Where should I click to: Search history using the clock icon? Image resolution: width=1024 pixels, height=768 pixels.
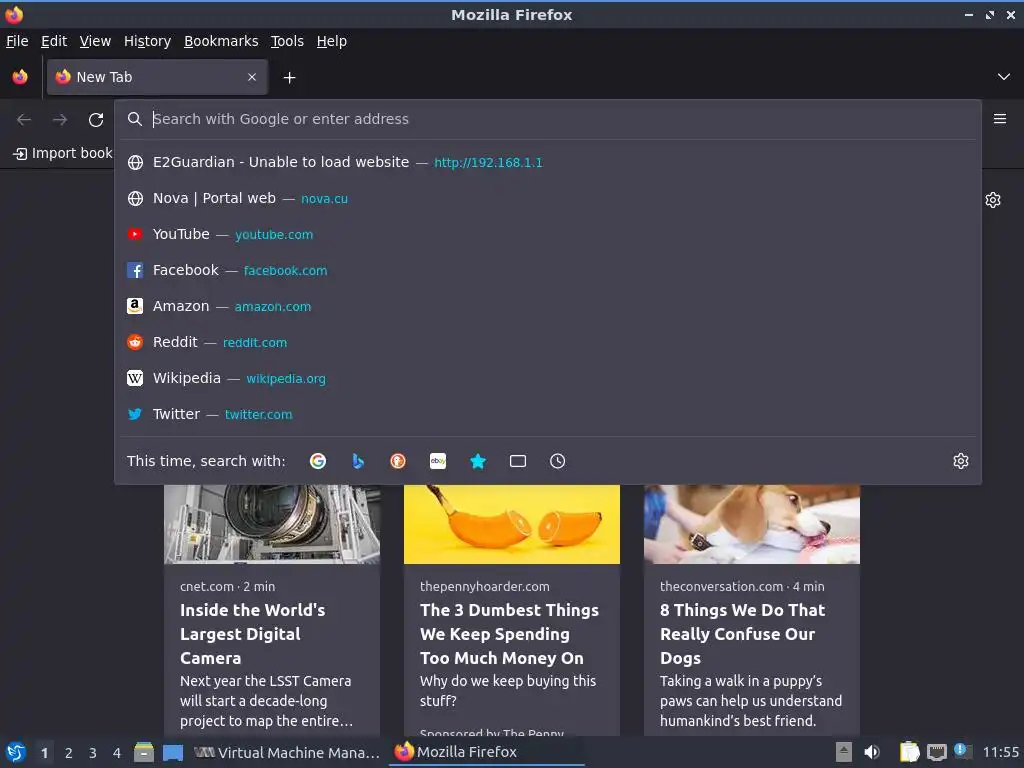pos(558,461)
